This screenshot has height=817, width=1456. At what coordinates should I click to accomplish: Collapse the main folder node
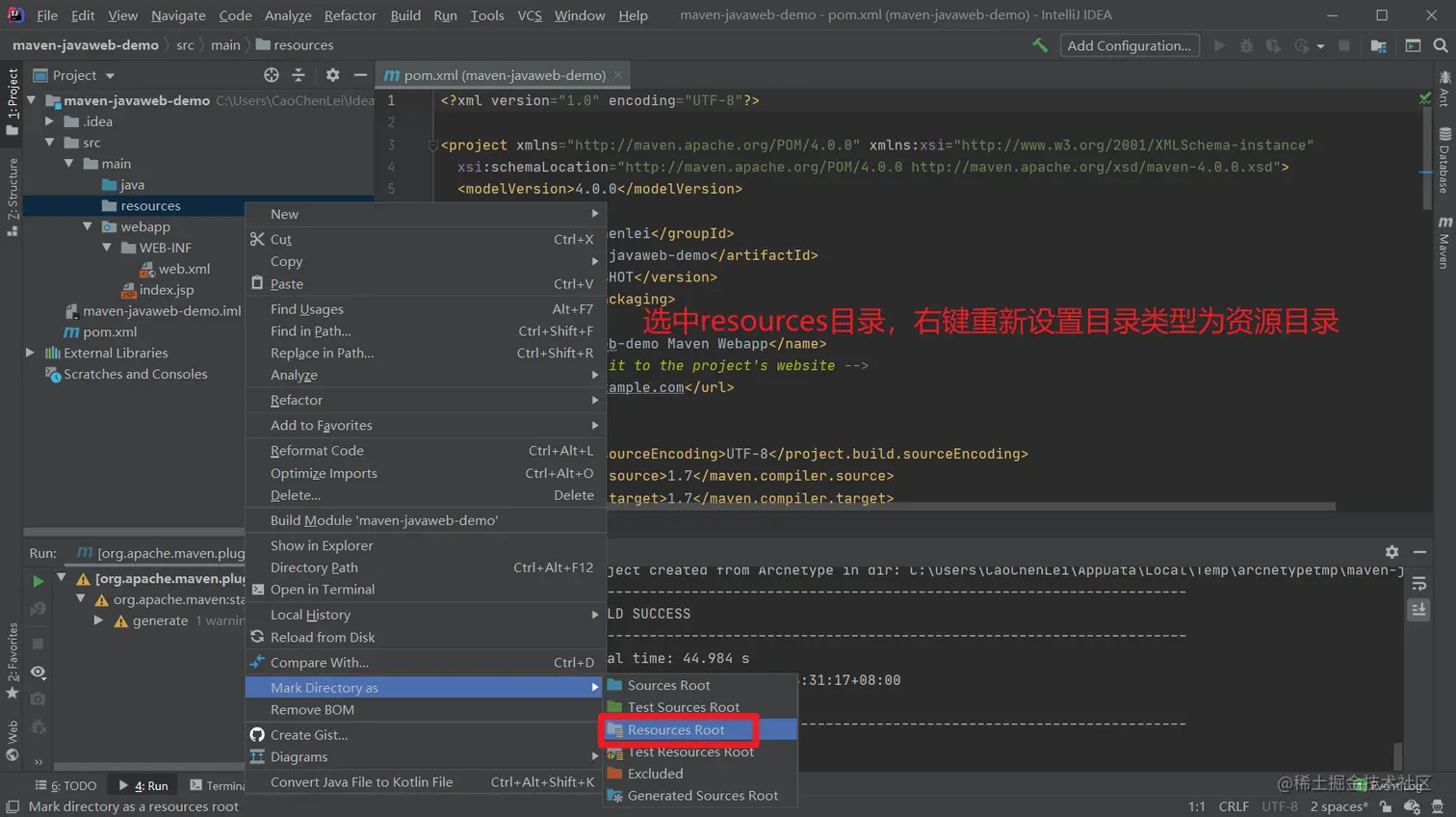(x=68, y=164)
